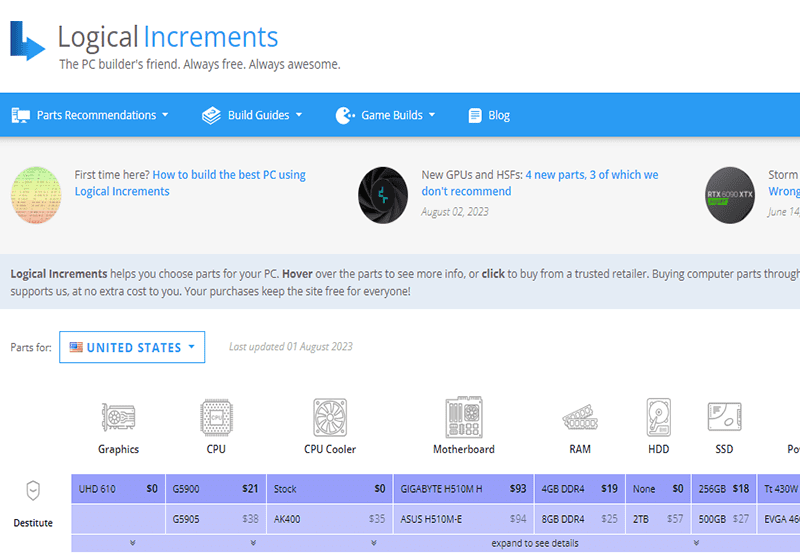
Task: Select 4GB DDR4 RAM cell
Action: [580, 489]
